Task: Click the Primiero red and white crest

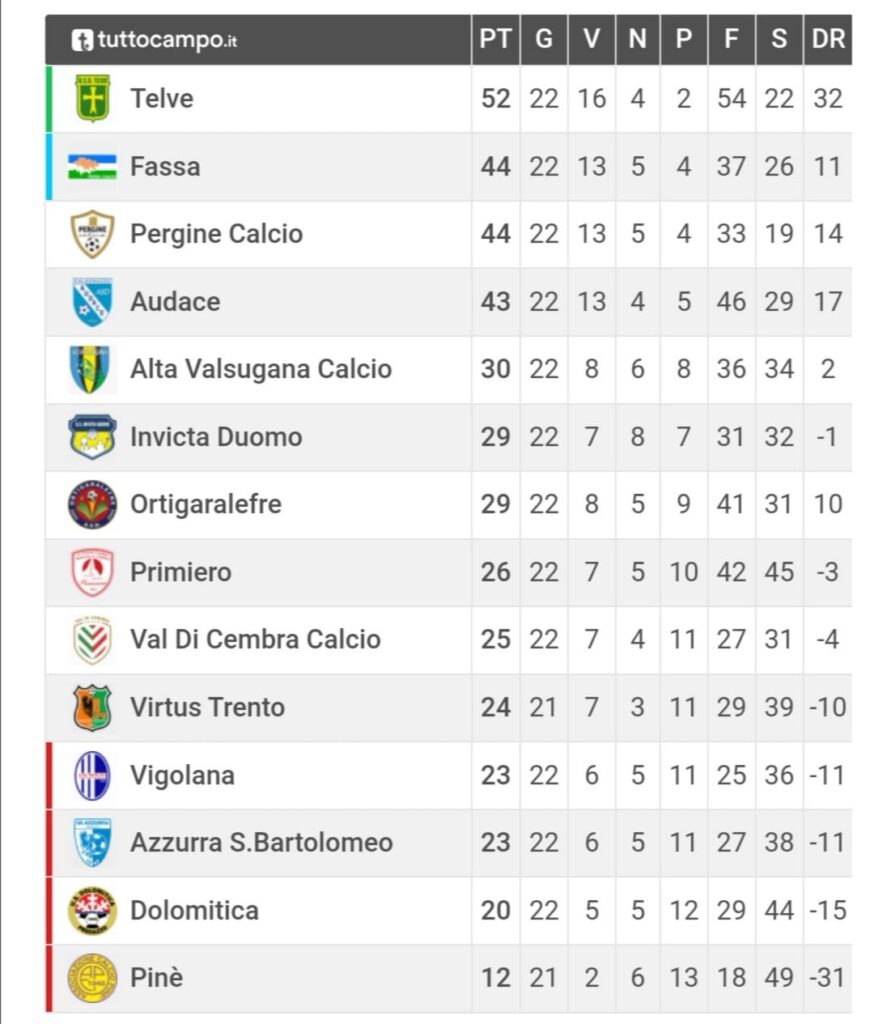Action: tap(92, 572)
